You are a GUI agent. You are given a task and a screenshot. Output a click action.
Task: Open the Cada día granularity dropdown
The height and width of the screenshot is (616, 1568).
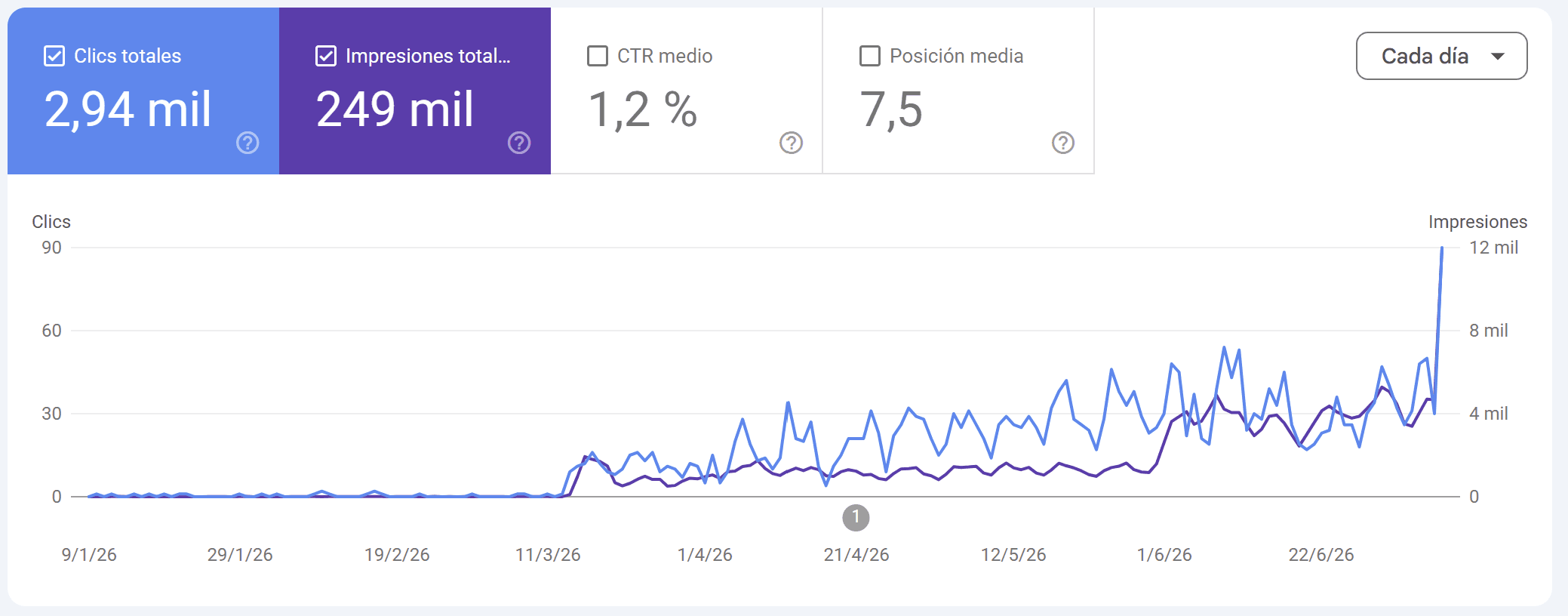(1441, 56)
